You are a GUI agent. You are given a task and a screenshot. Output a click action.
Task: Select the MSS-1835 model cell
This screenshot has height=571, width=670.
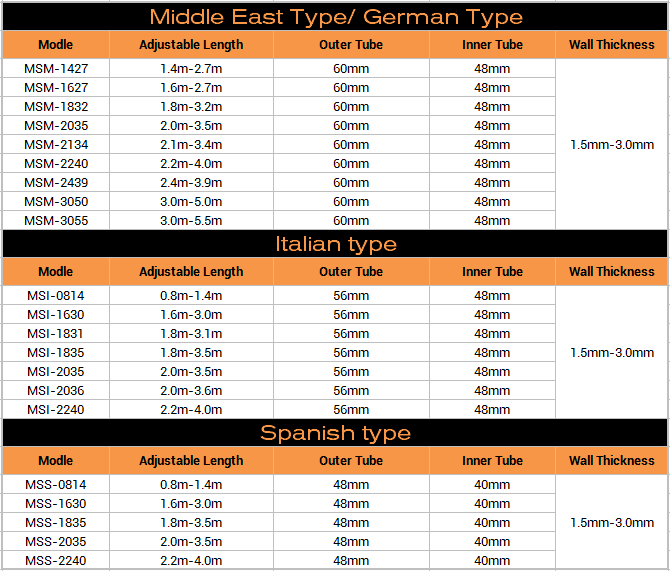pos(56,523)
